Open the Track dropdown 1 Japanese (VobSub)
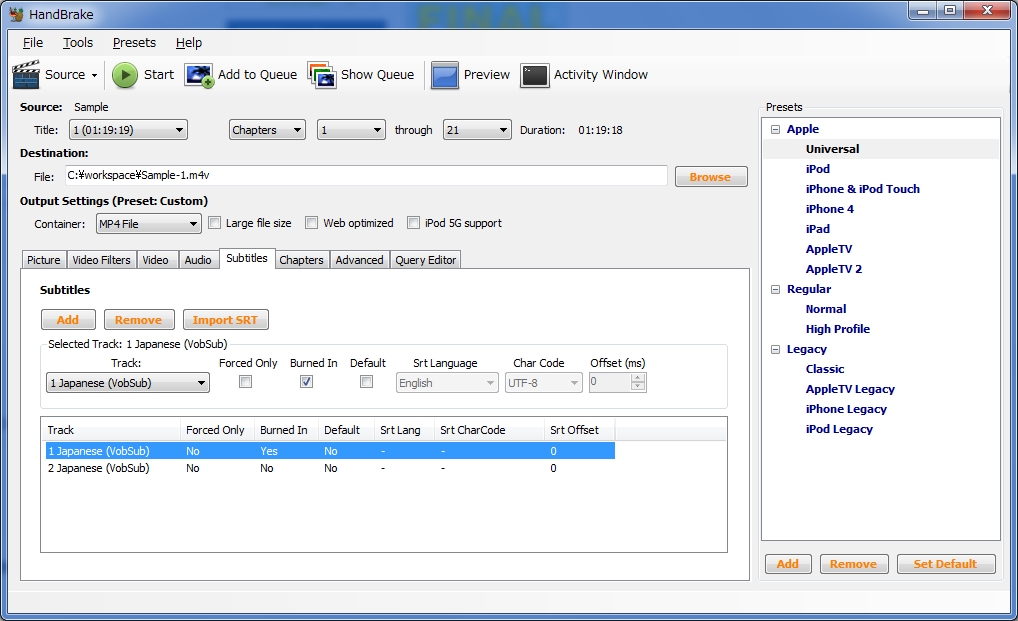The height and width of the screenshot is (621, 1018). click(x=127, y=383)
